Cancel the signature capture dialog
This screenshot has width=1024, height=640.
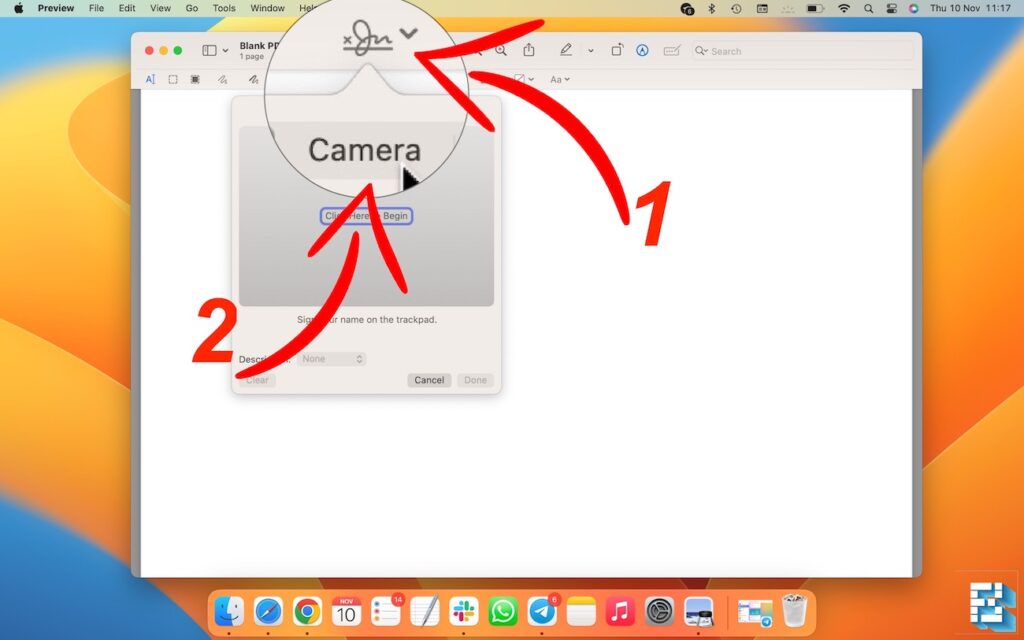(x=428, y=380)
